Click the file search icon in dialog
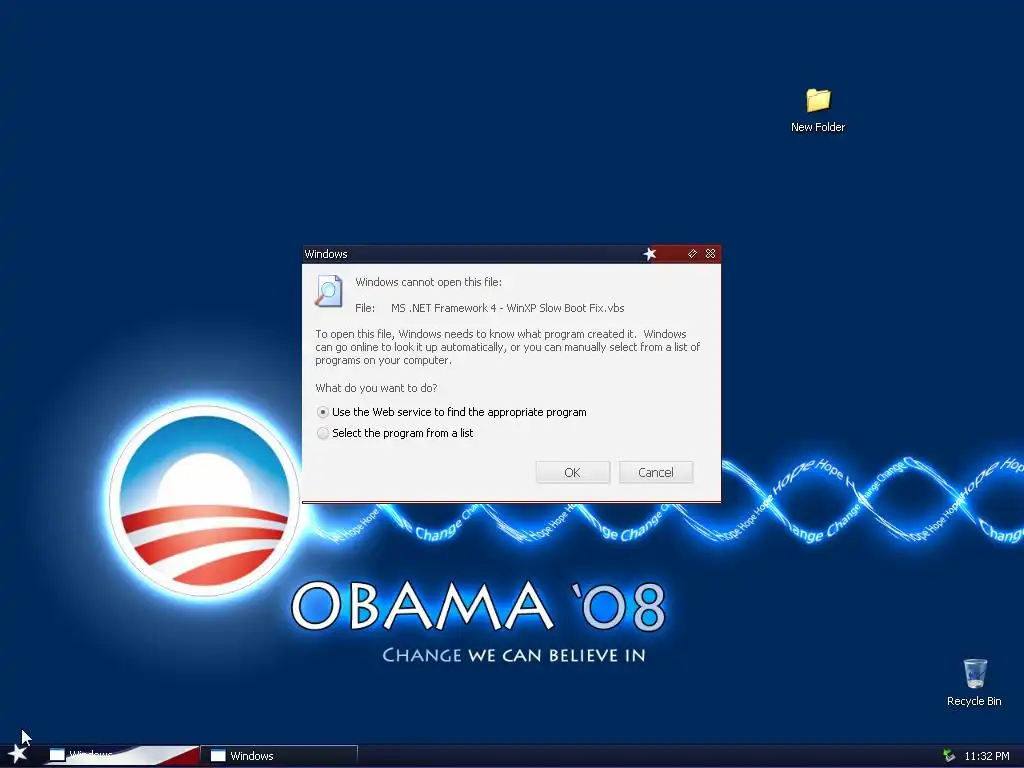Viewport: 1024px width, 768px height. pyautogui.click(x=328, y=291)
